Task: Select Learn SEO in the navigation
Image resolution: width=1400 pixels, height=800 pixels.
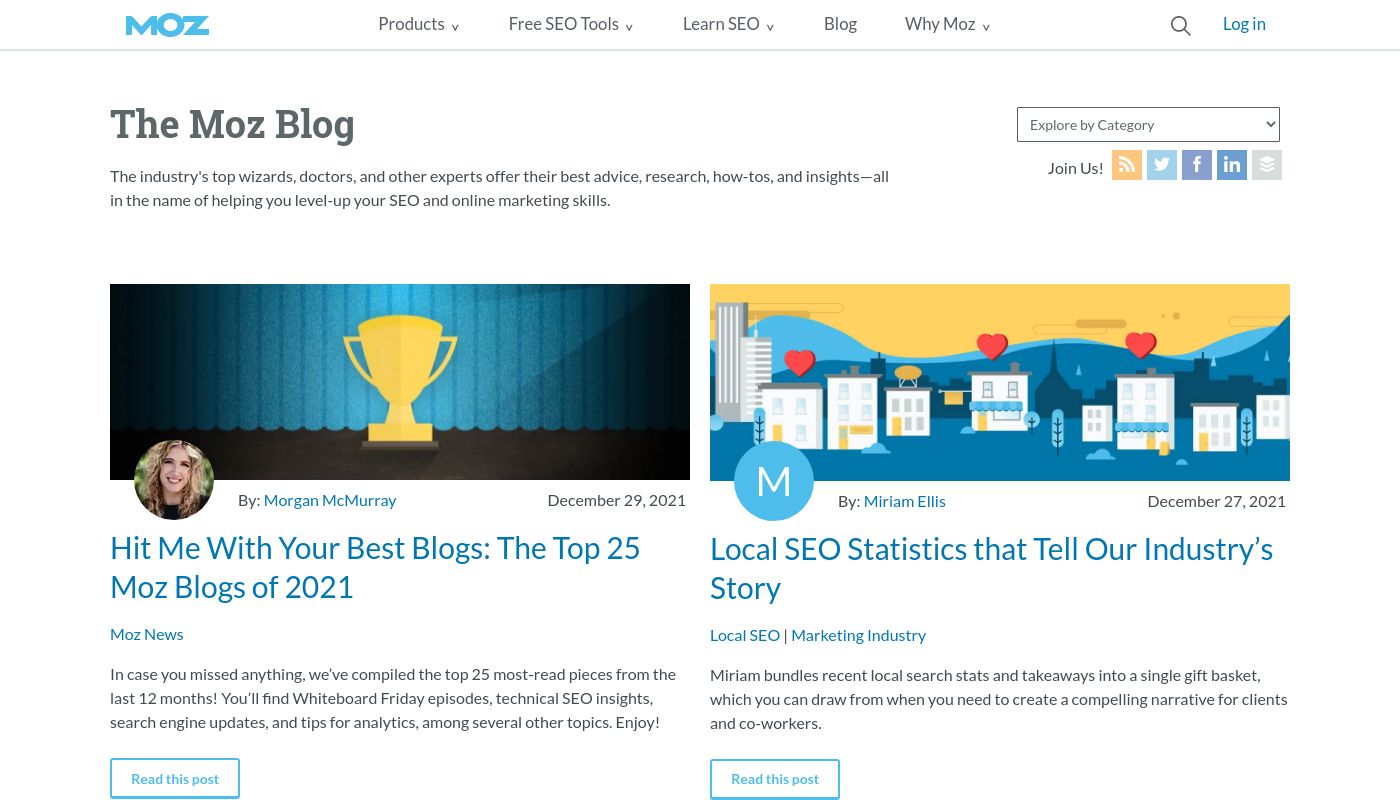Action: [x=721, y=24]
